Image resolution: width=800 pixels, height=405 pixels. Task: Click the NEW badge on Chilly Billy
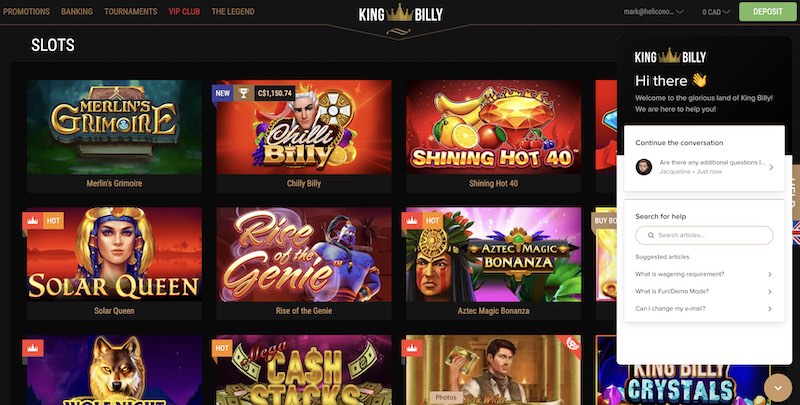222,93
